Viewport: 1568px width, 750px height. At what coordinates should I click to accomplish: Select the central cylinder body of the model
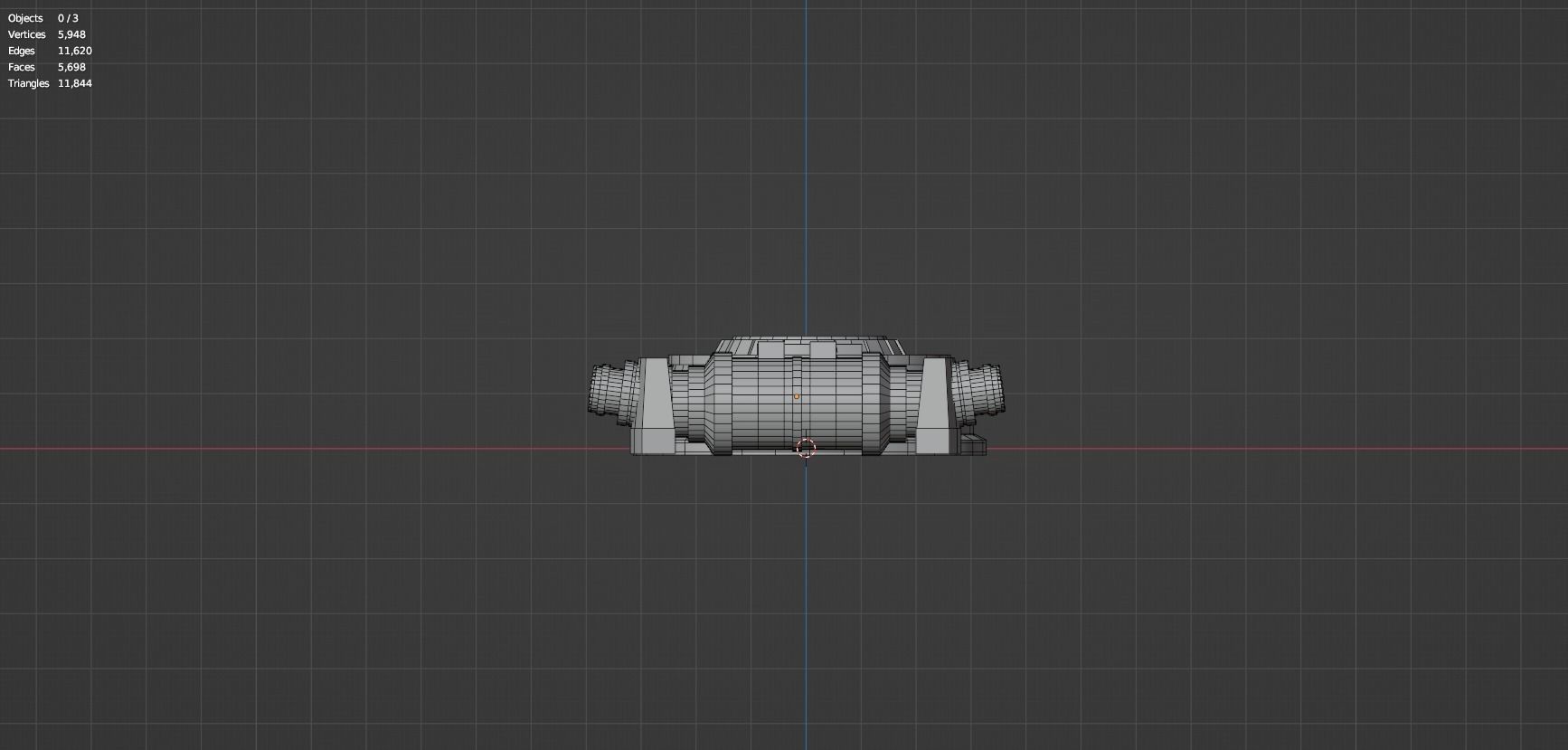click(796, 403)
